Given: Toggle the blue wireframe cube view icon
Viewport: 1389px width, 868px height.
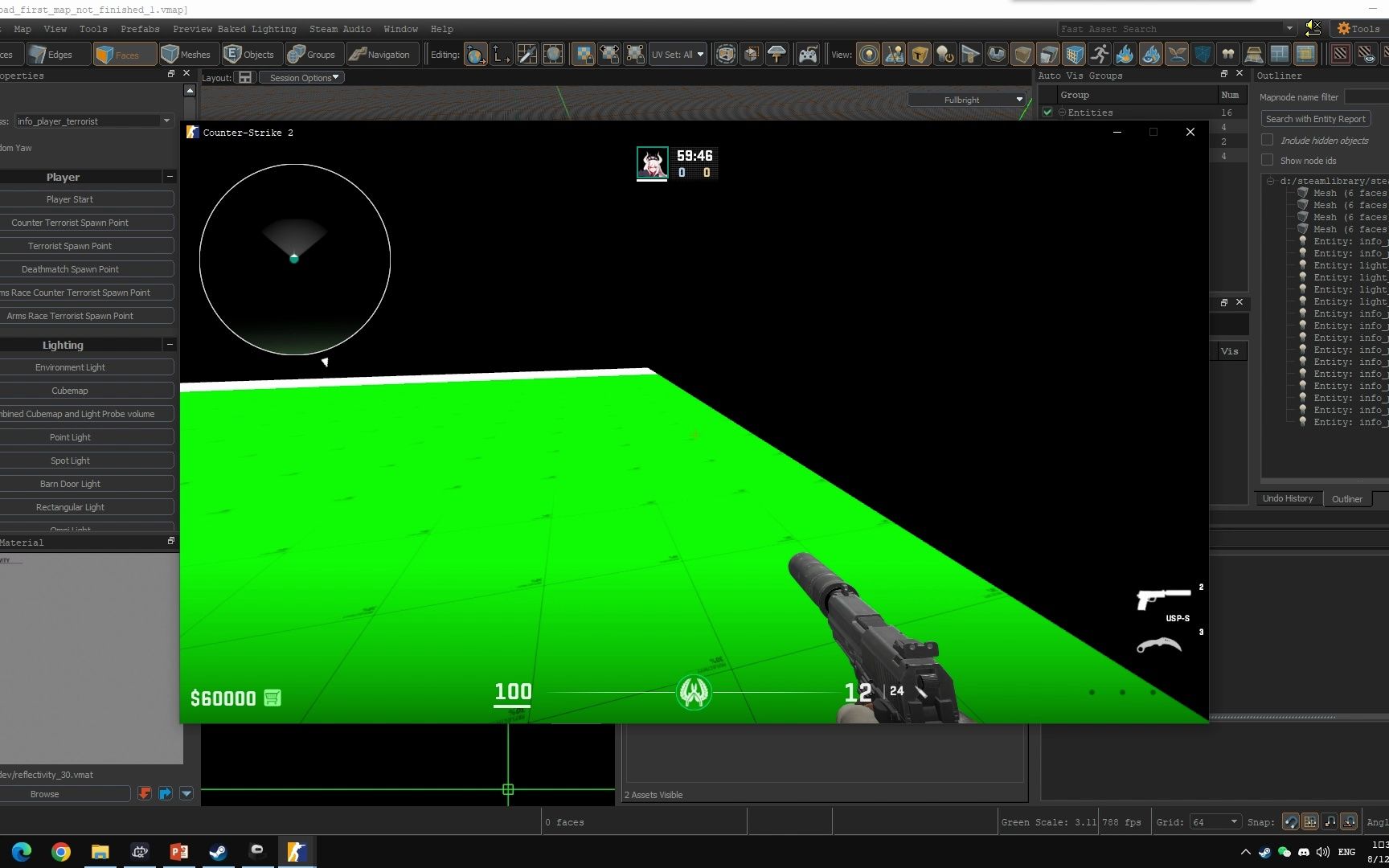Looking at the screenshot, I should pyautogui.click(x=1203, y=55).
